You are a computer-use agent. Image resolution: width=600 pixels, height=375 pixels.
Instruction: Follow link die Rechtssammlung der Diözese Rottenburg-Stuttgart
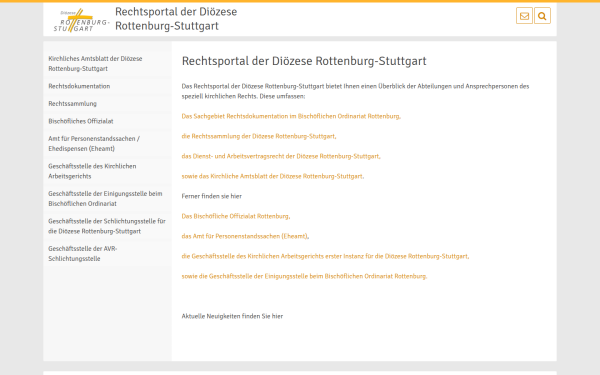point(259,136)
